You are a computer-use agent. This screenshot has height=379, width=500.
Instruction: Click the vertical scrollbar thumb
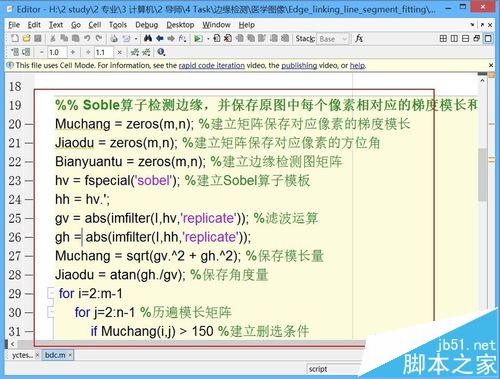[x=482, y=174]
